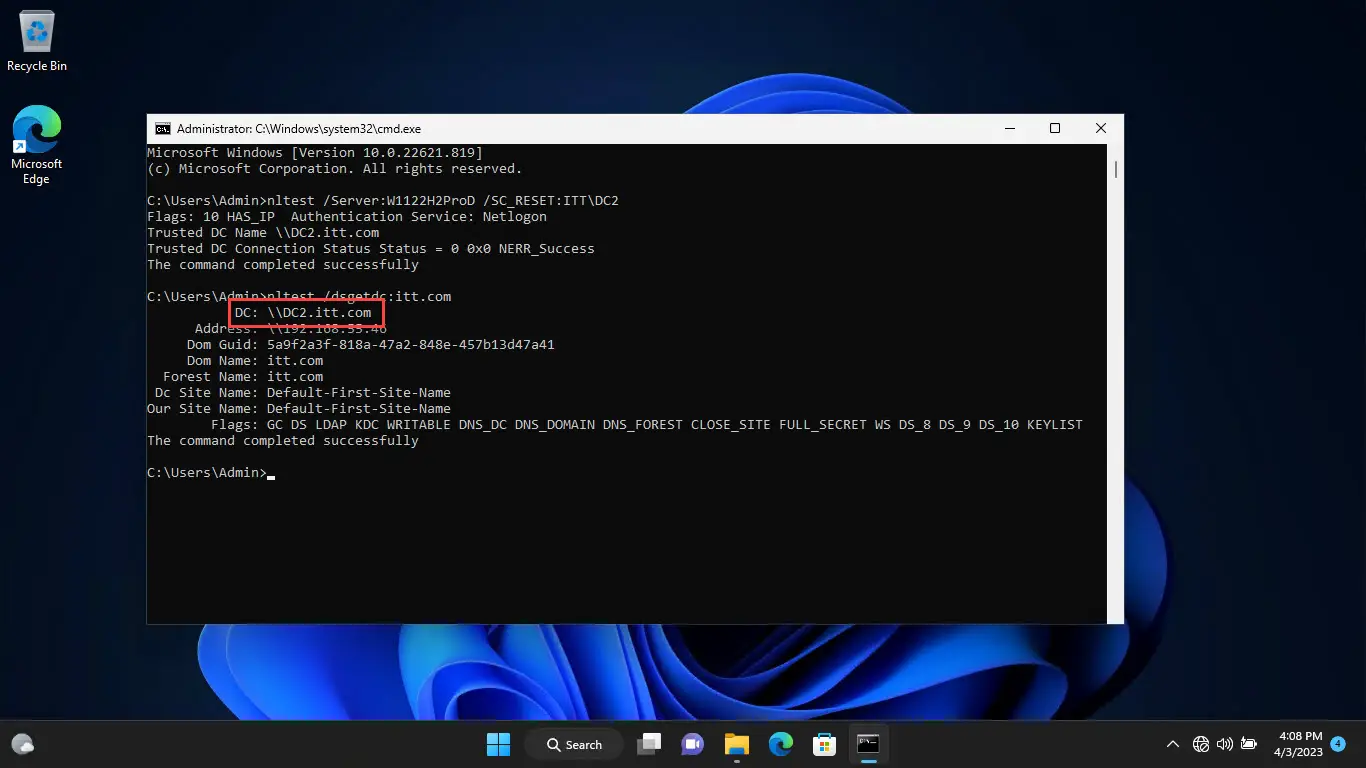Select the Microsoft Edge desktop shortcut
The width and height of the screenshot is (1366, 768).
[x=36, y=145]
